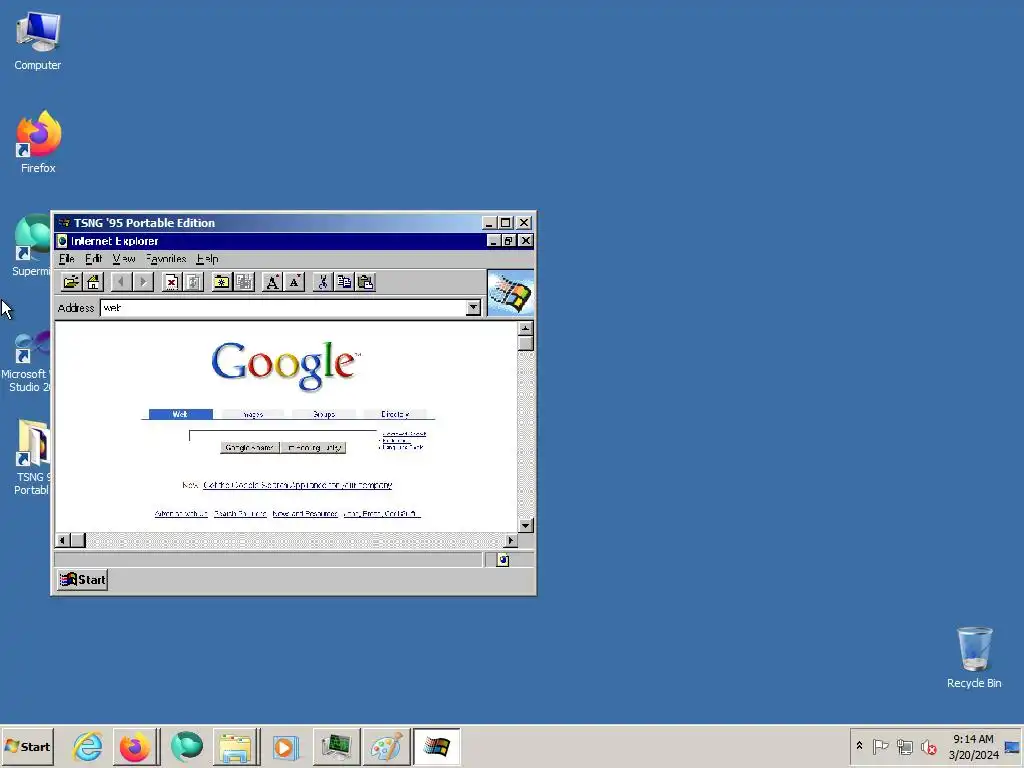The height and width of the screenshot is (768, 1024).
Task: Open the View menu in Internet Explorer
Action: coord(123,259)
